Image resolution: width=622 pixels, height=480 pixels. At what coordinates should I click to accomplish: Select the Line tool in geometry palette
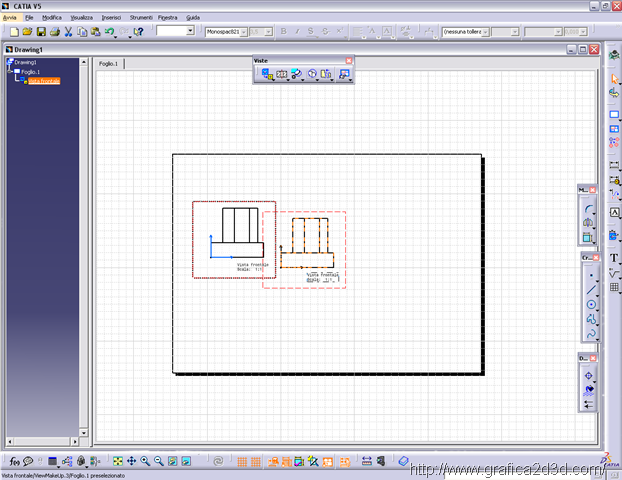591,289
